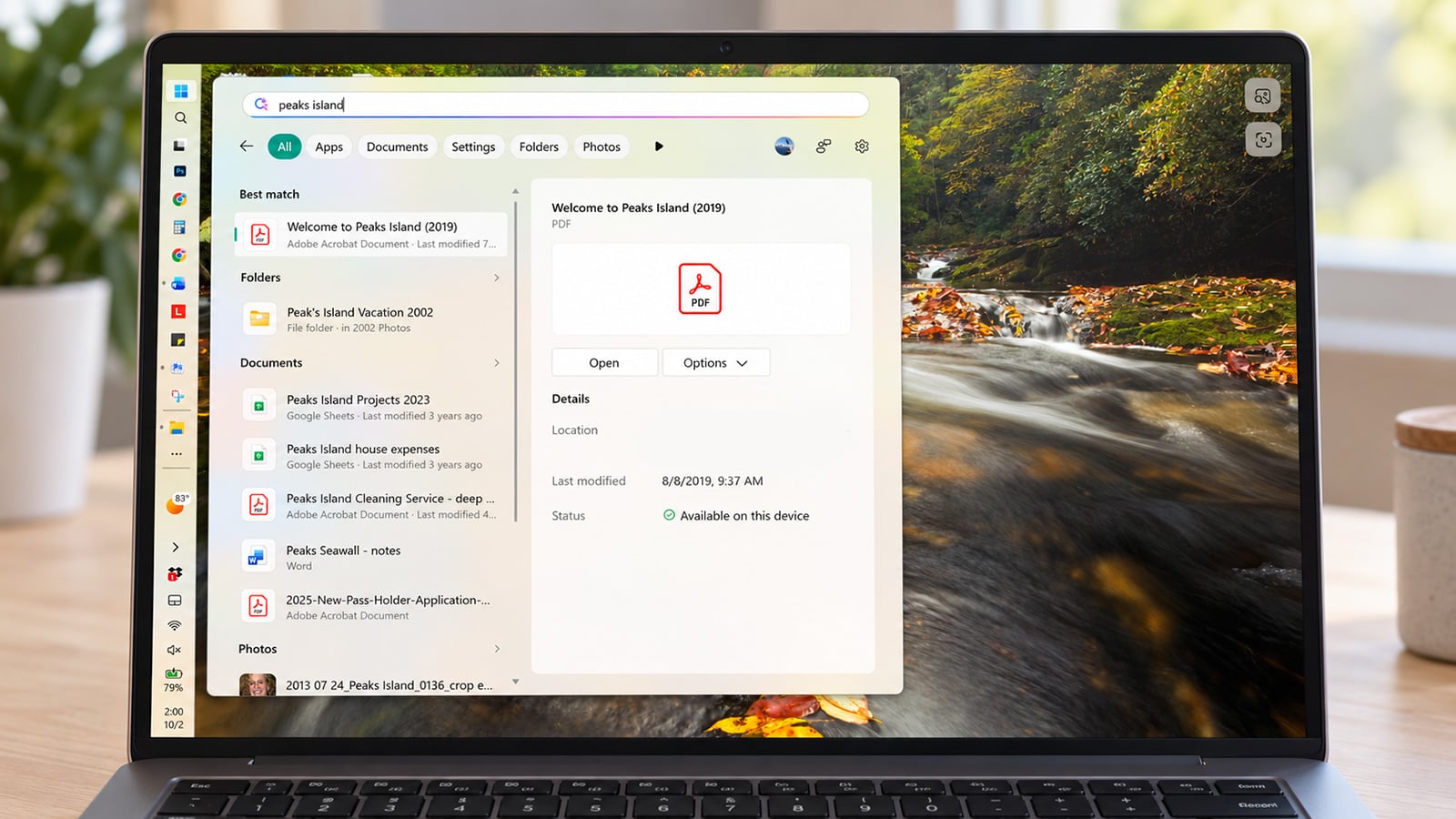Open the Options dropdown menu

point(716,362)
